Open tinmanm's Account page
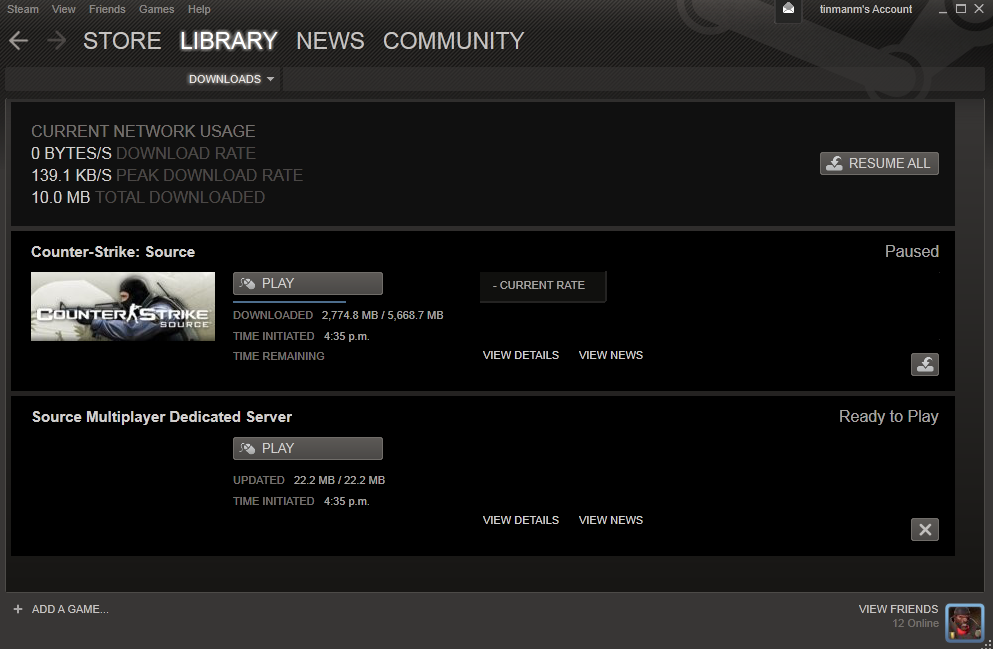Screen dimensions: 993x649 click(x=866, y=9)
